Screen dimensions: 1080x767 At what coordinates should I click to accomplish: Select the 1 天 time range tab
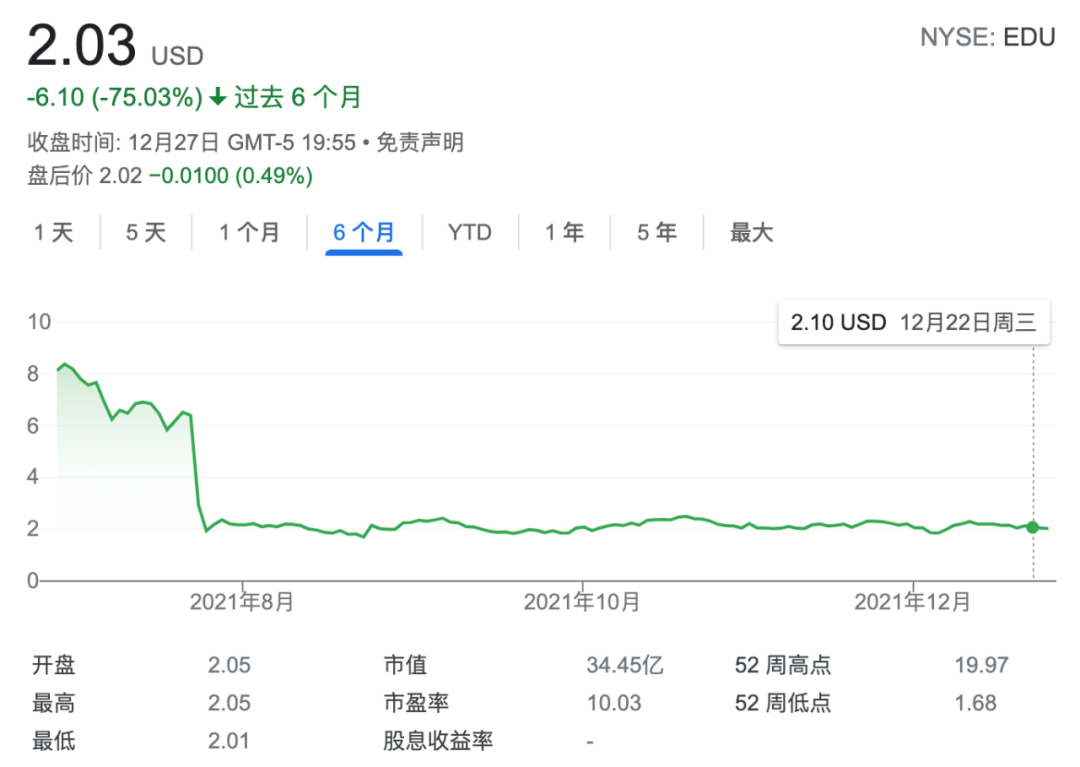(x=54, y=233)
